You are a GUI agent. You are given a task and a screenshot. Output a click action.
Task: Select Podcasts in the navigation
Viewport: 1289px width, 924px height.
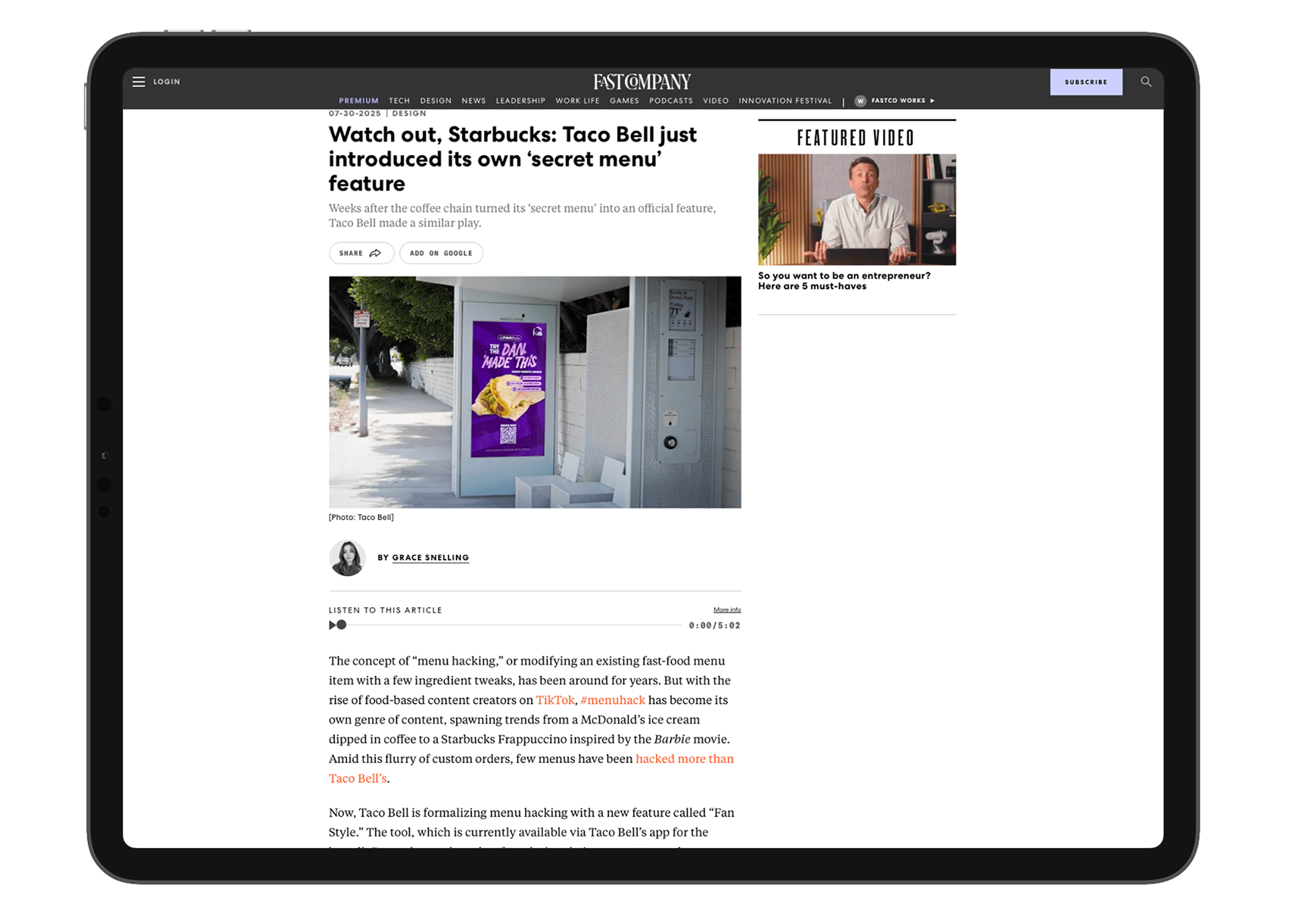(671, 101)
